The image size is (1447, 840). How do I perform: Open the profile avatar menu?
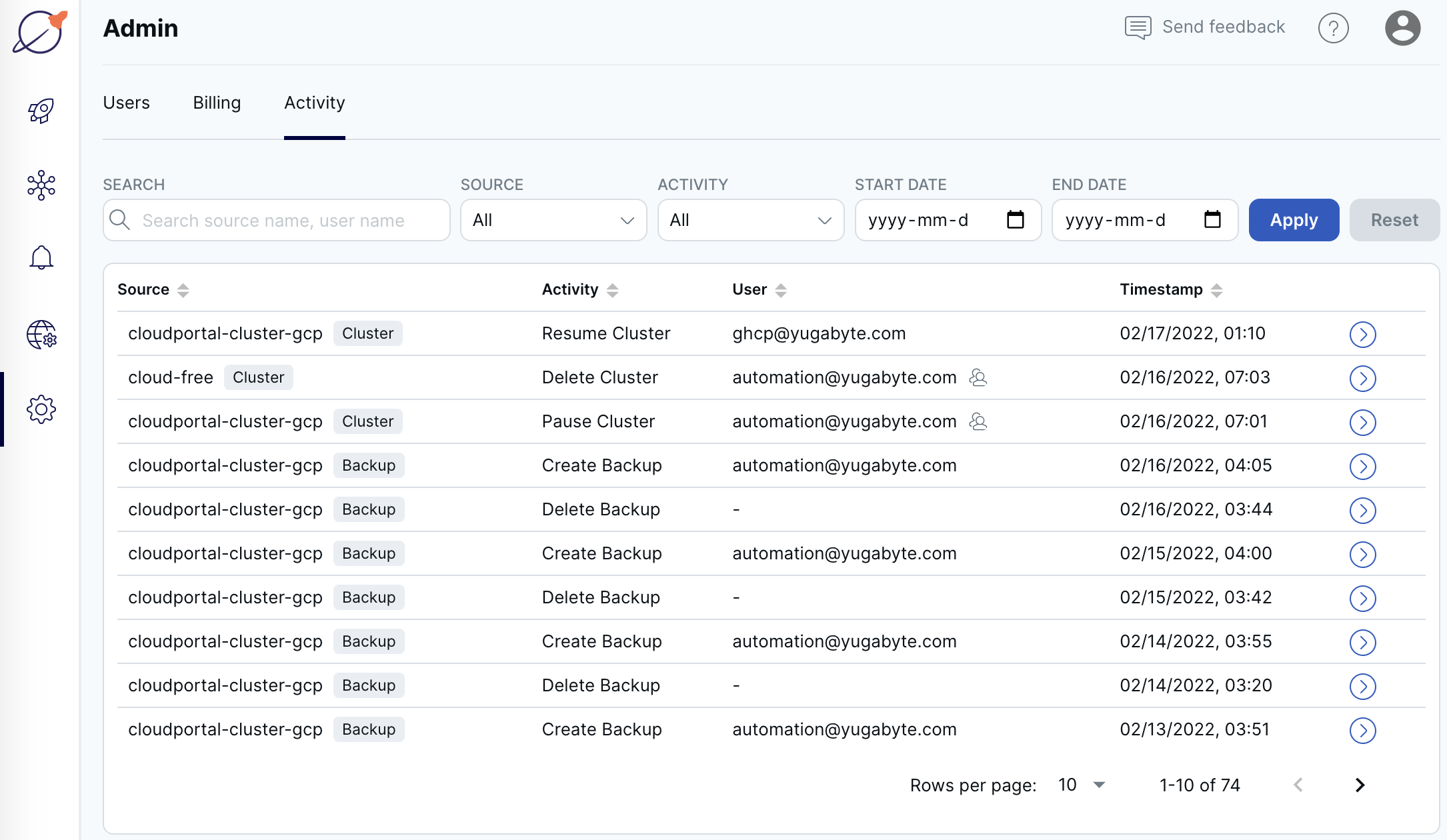pos(1402,27)
